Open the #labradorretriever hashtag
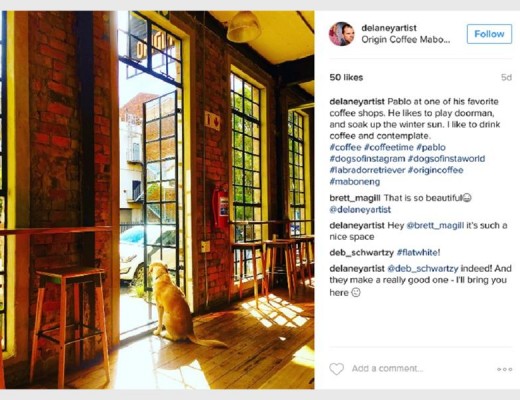Image resolution: width=520 pixels, height=400 pixels. pyautogui.click(x=367, y=170)
